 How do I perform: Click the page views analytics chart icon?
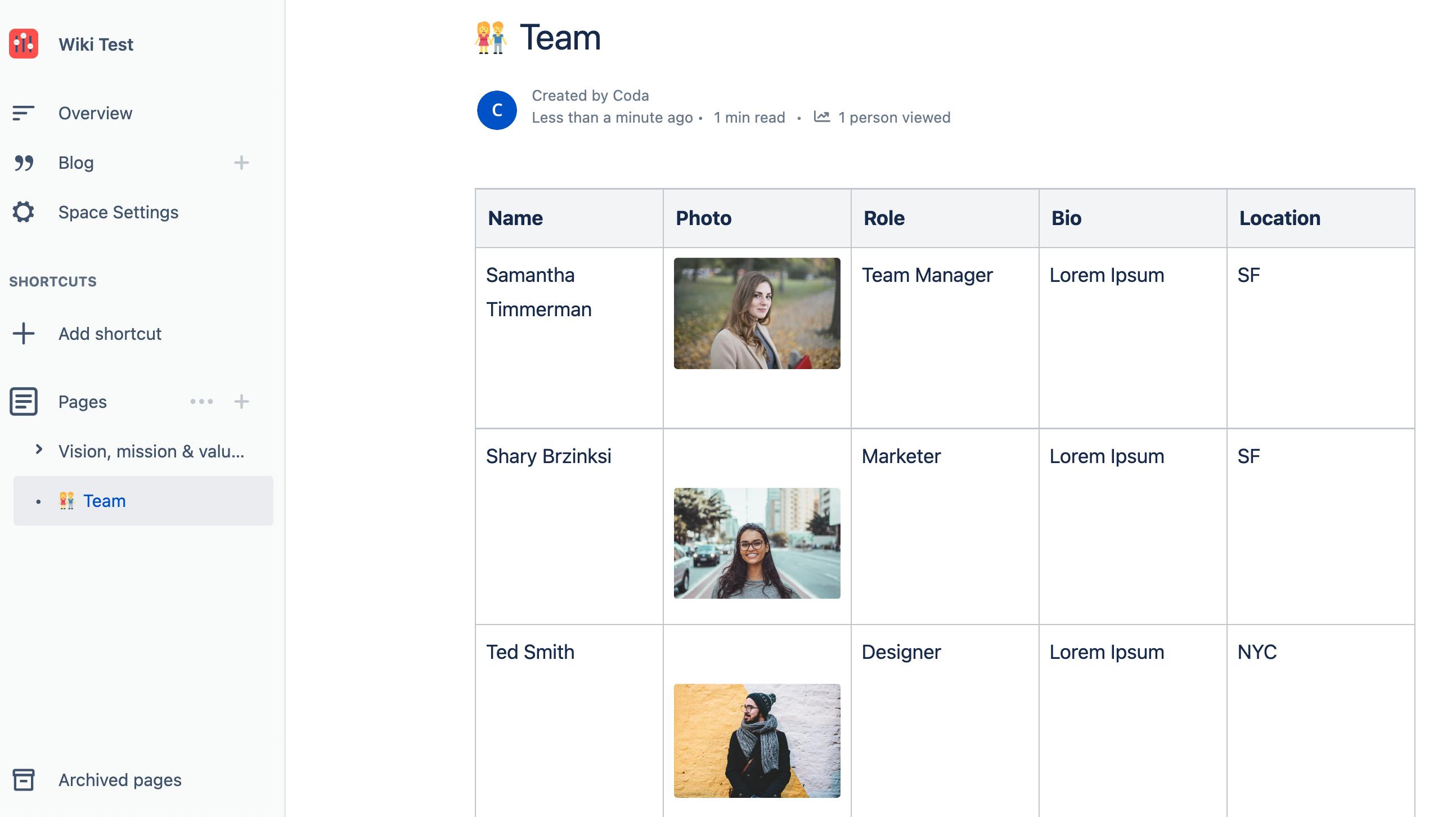[821, 116]
